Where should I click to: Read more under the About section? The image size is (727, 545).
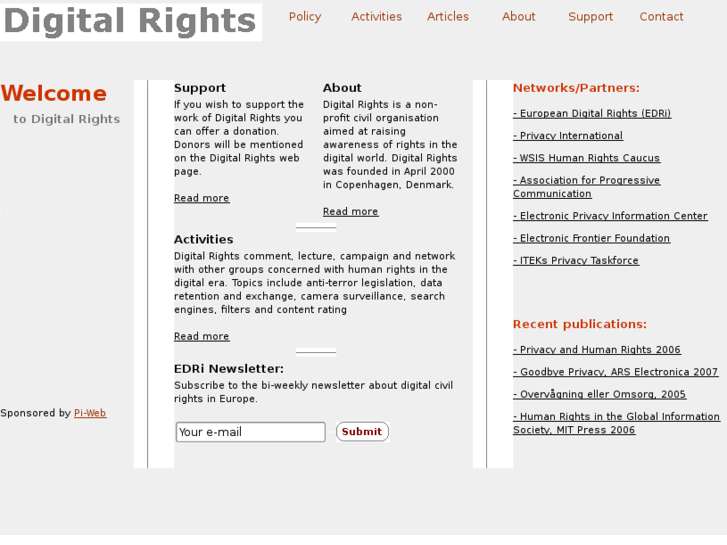click(351, 212)
